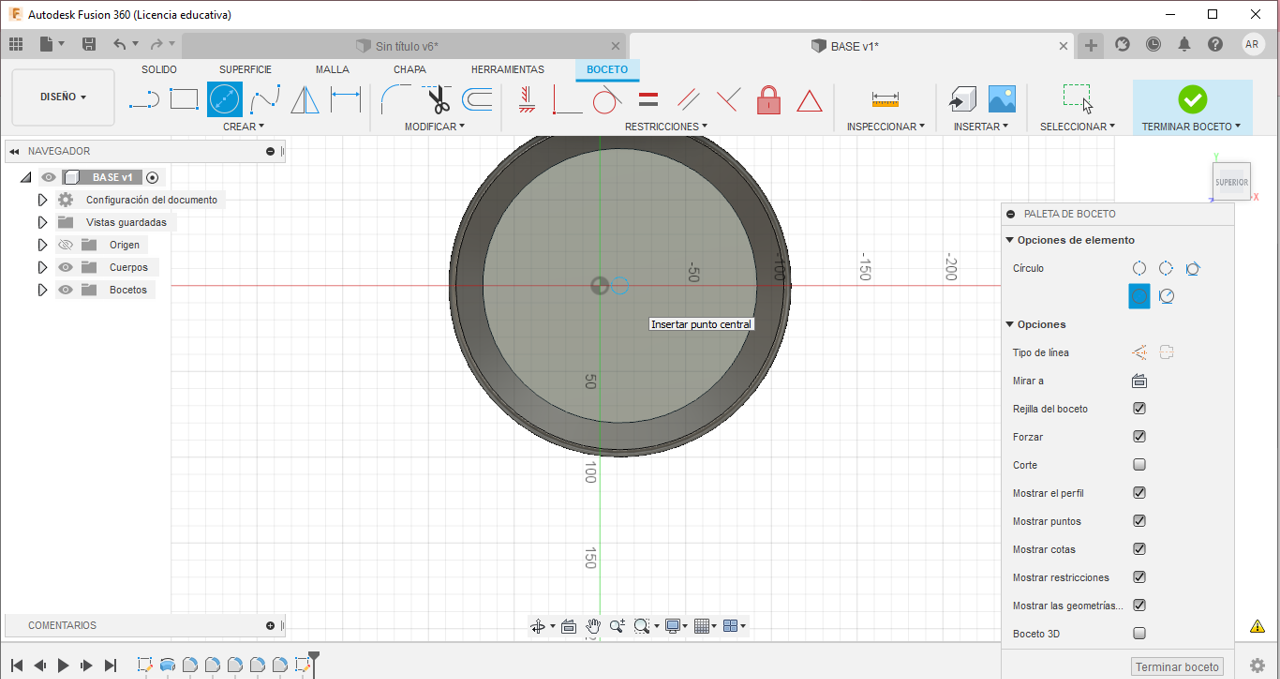Viewport: 1280px width, 679px height.
Task: Toggle Mostrar restricciones checkbox
Action: (x=1139, y=577)
